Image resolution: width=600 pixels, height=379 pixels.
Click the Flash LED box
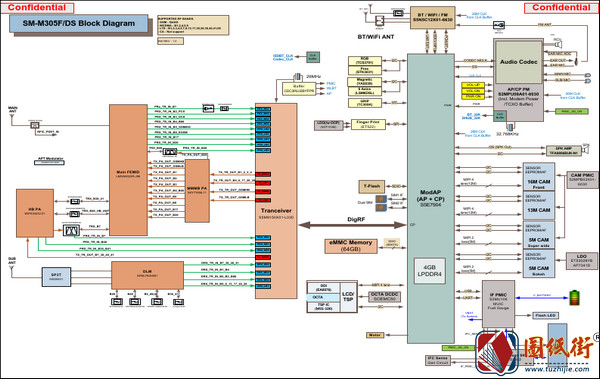tap(546, 315)
